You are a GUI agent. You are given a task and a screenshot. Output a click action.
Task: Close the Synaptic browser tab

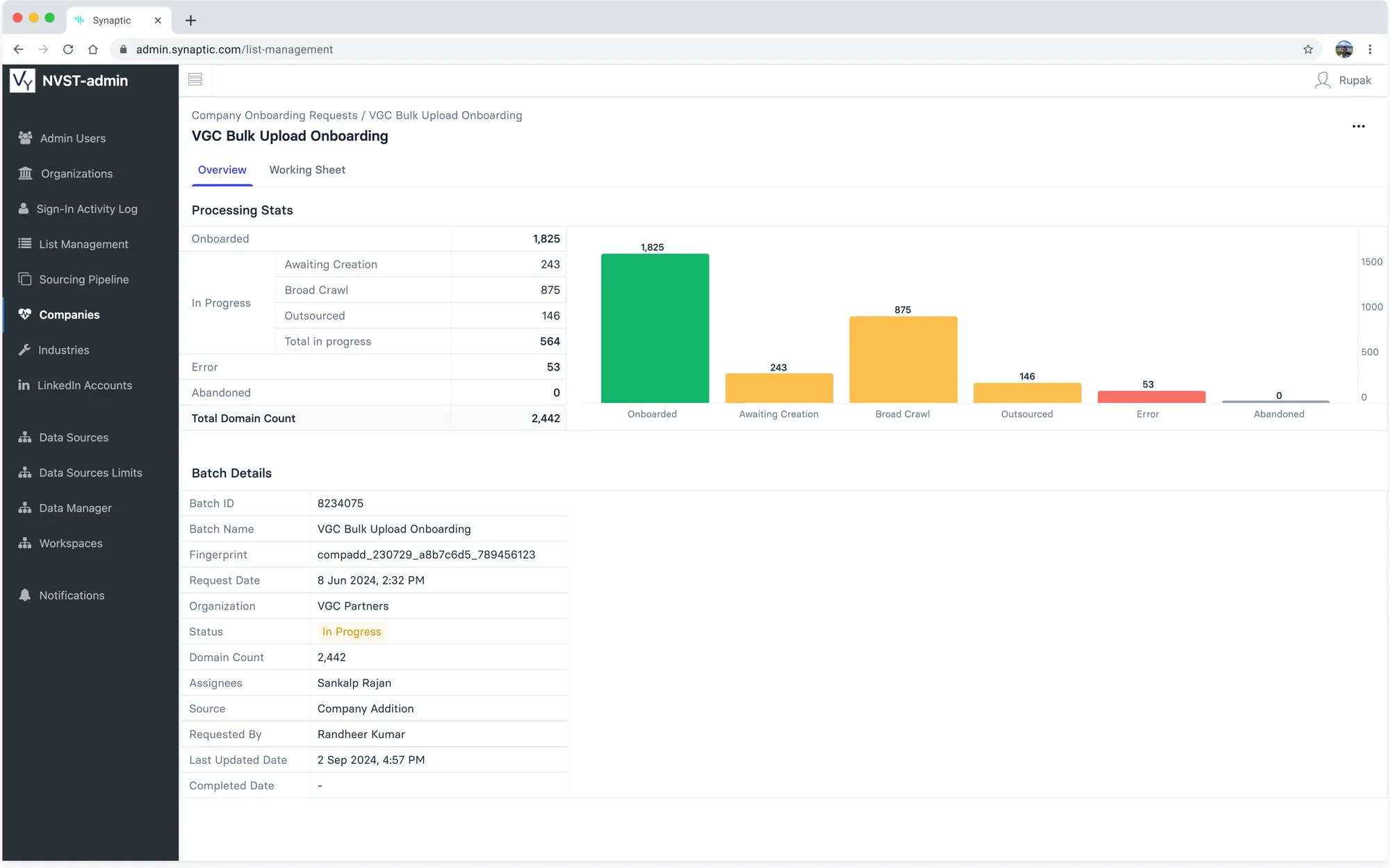coord(158,20)
